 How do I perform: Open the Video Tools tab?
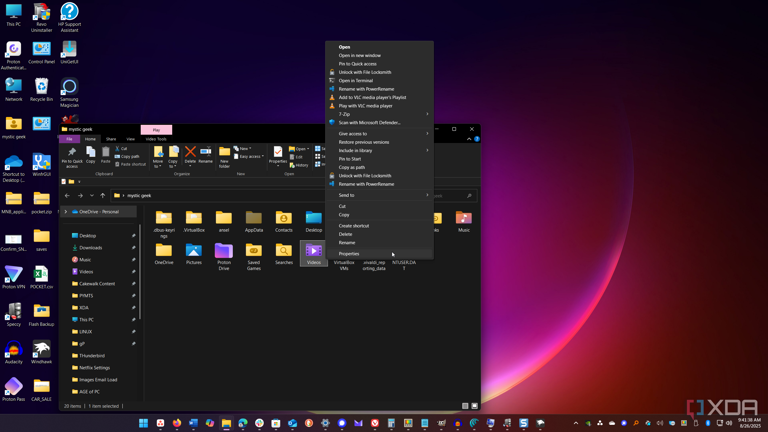point(156,139)
